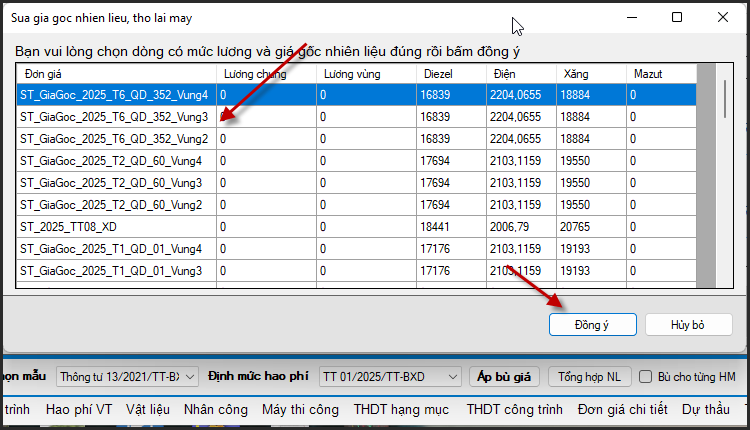Maximize the dialog window
This screenshot has height=430, width=750.
[x=677, y=17]
